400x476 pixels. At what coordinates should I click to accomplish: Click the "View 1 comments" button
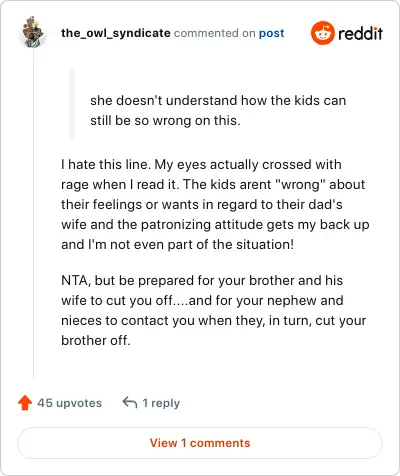[x=200, y=443]
